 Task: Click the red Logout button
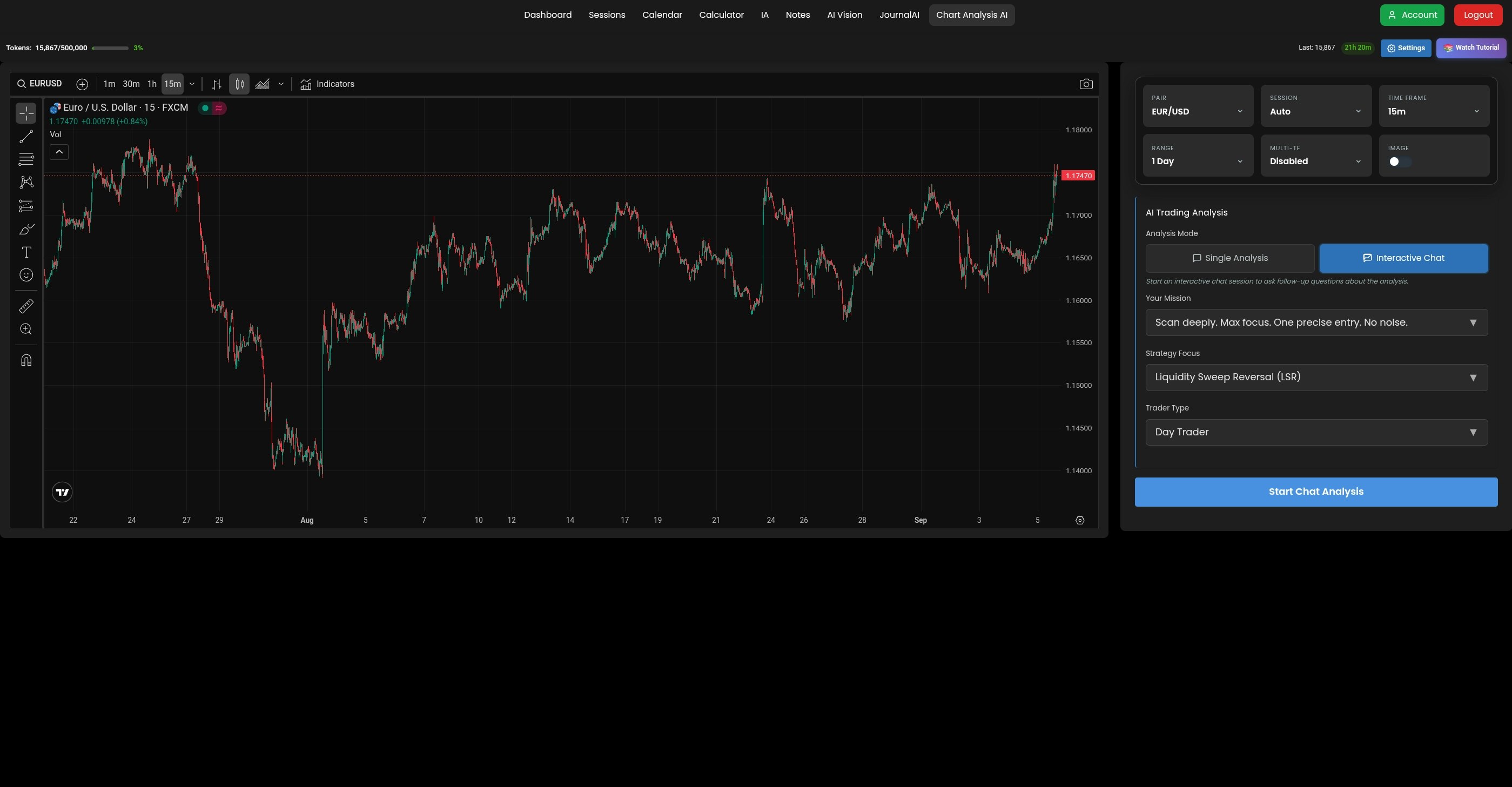tap(1478, 15)
